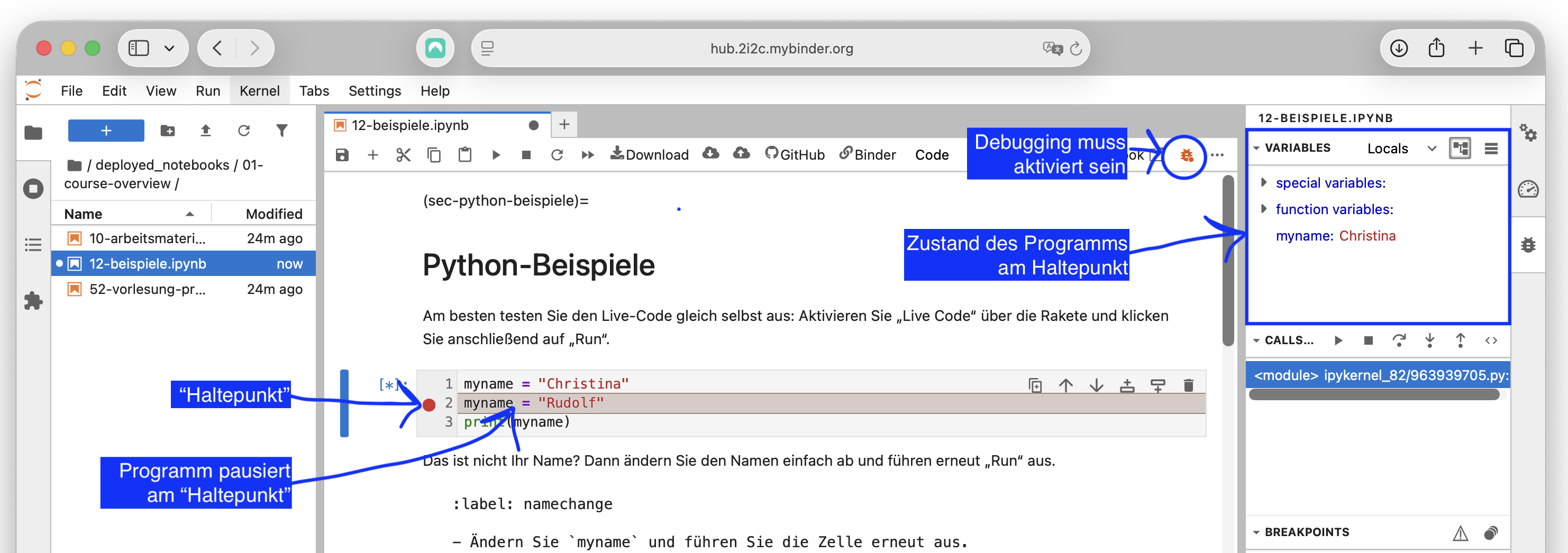The height and width of the screenshot is (553, 1568).
Task: Select the 12-beispiele.ipynb notebook tab
Action: click(409, 125)
